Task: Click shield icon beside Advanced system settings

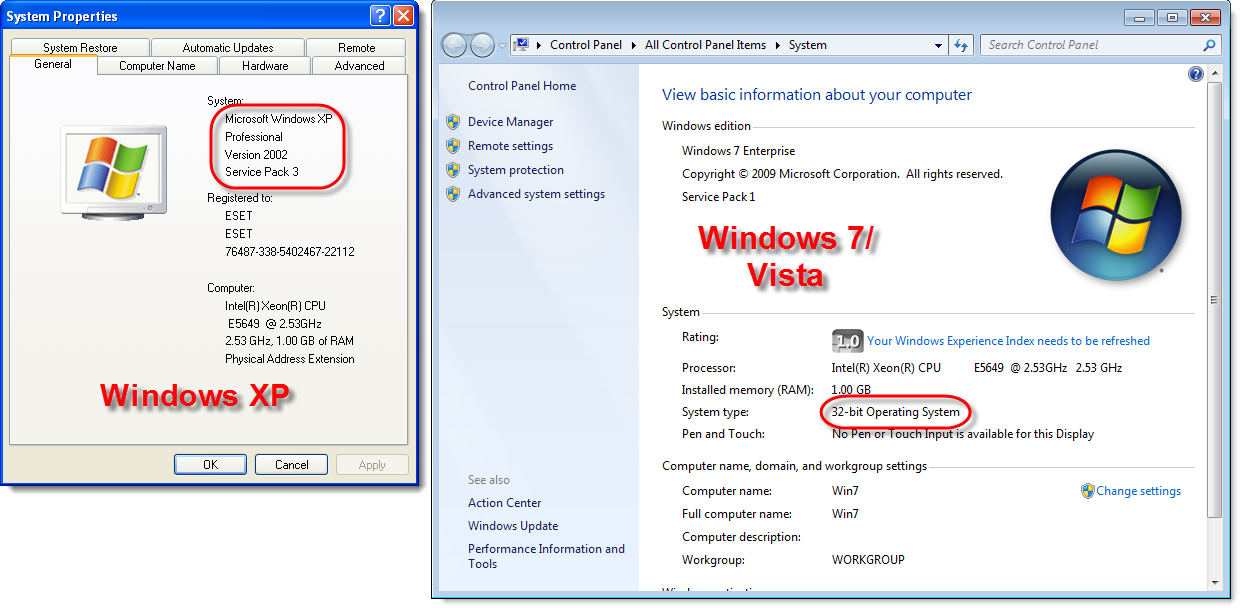Action: click(453, 194)
